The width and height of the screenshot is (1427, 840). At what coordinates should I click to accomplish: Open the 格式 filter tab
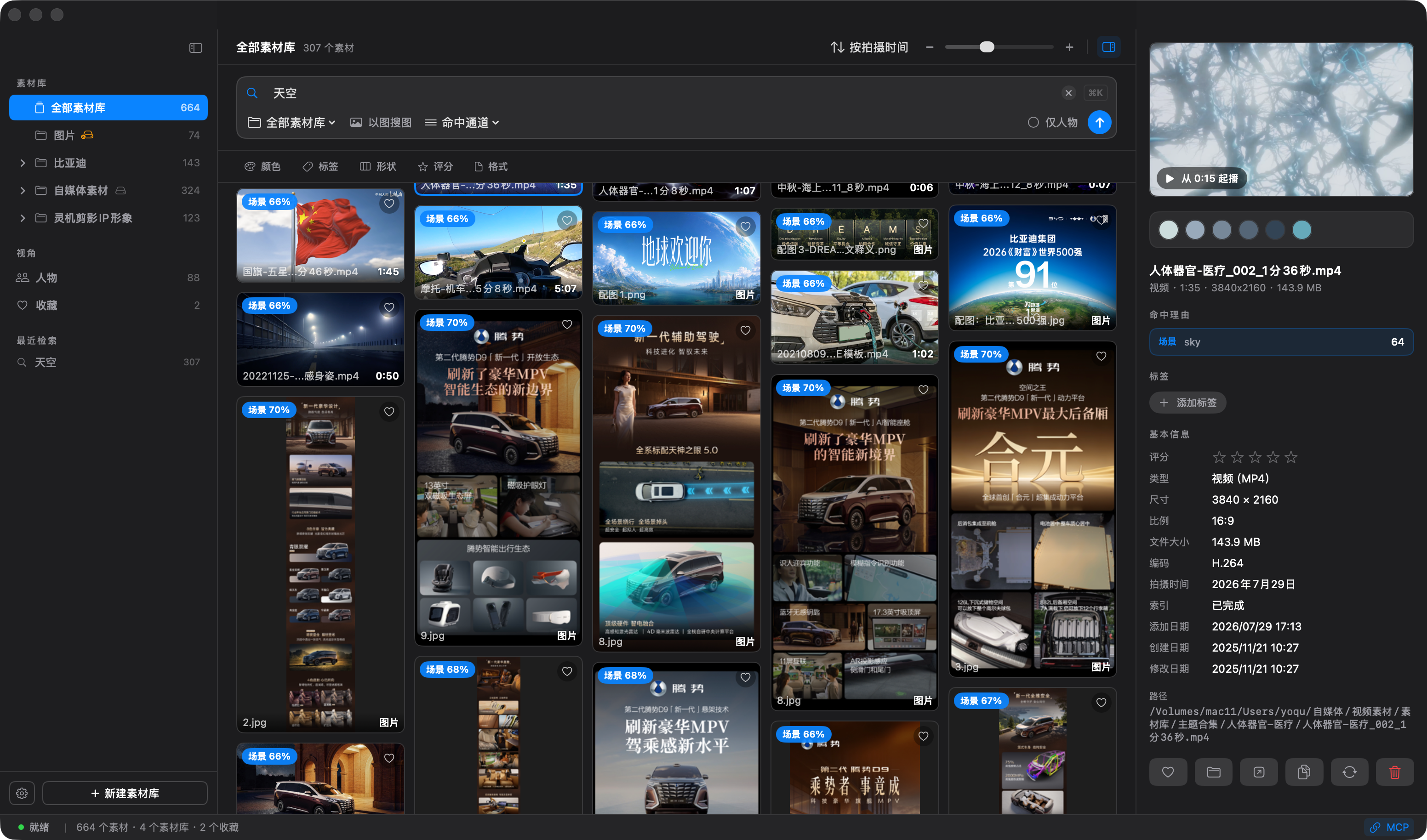491,166
